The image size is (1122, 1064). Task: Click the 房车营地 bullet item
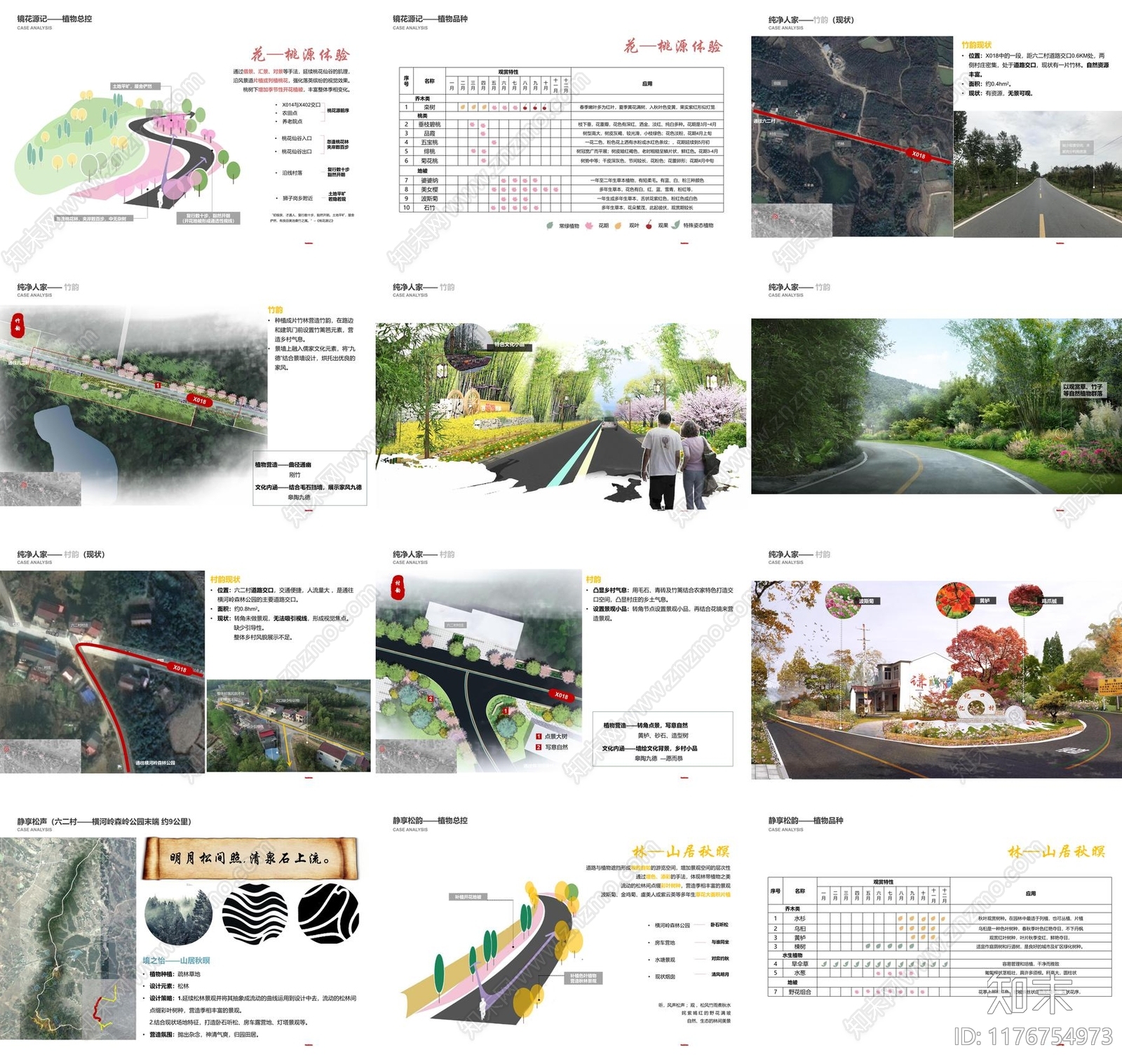click(663, 943)
